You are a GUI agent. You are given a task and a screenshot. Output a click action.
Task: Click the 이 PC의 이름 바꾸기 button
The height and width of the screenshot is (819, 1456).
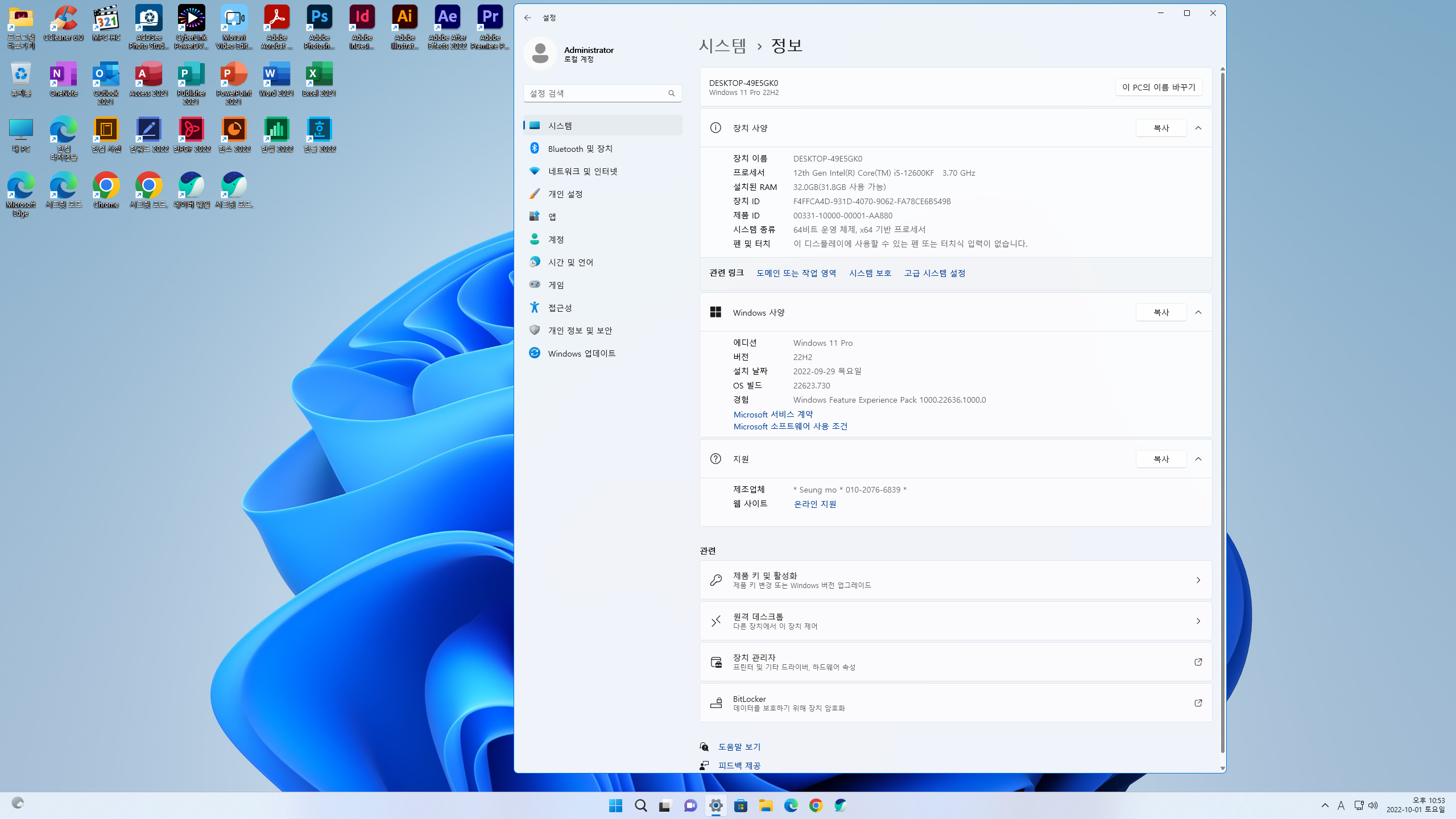point(1159,87)
